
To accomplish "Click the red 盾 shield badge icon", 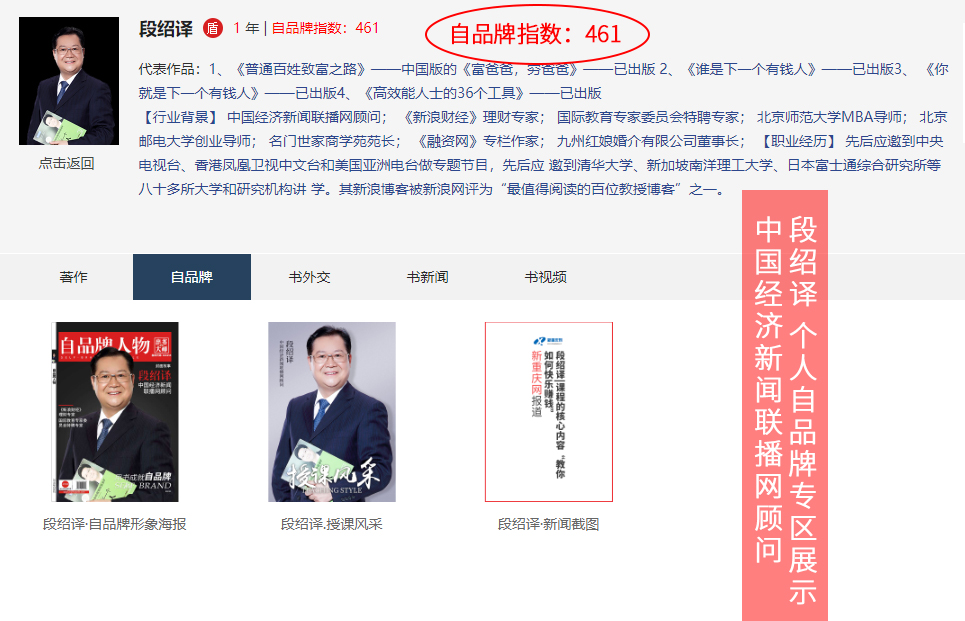I will (x=213, y=28).
